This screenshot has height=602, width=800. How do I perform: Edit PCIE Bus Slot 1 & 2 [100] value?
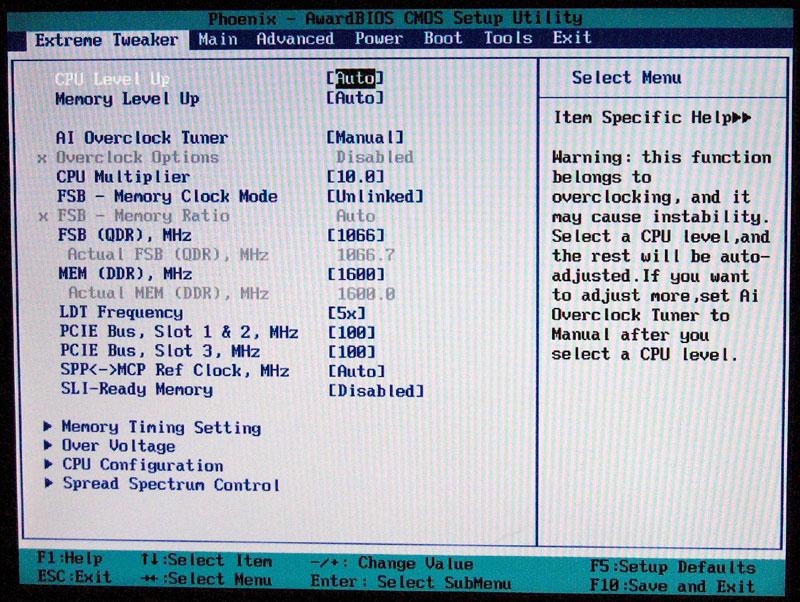coord(352,333)
